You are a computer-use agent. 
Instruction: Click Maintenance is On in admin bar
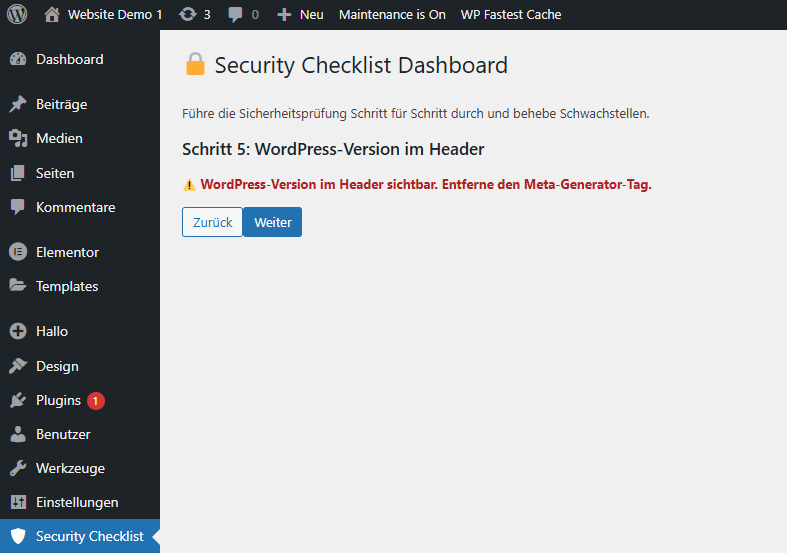click(392, 15)
